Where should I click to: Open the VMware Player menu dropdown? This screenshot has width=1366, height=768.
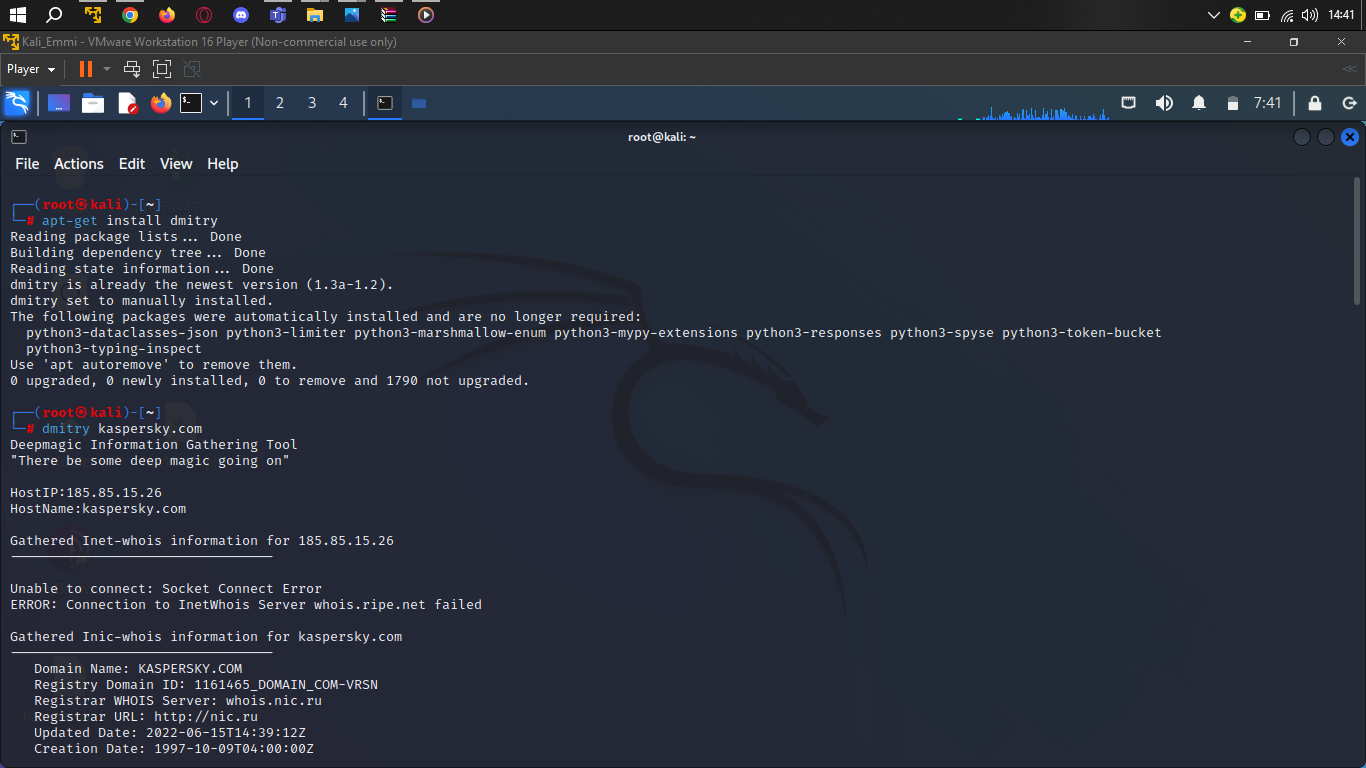pyautogui.click(x=31, y=69)
